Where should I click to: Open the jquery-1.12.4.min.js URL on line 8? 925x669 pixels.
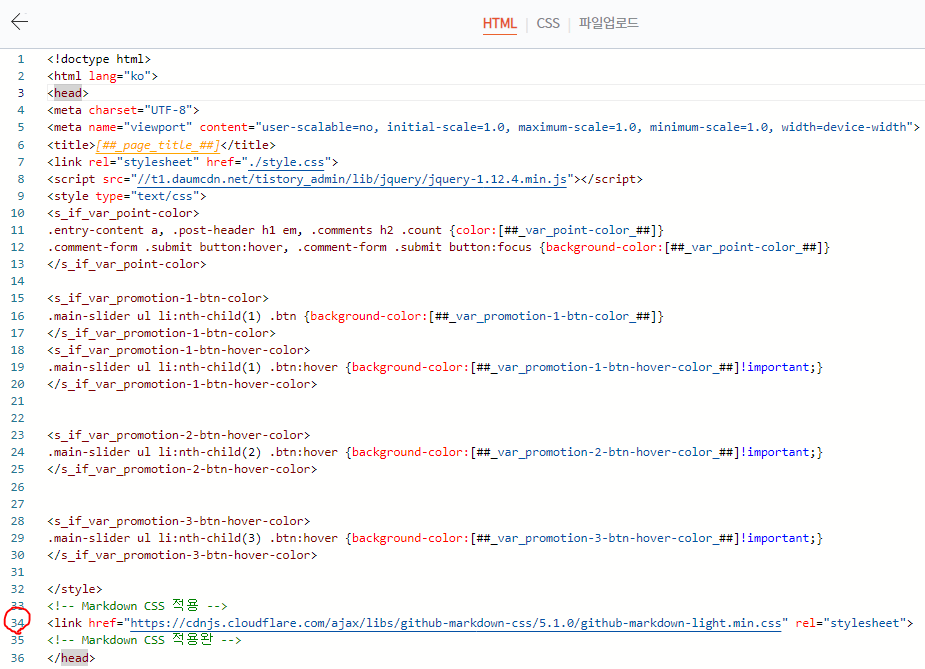click(352, 179)
